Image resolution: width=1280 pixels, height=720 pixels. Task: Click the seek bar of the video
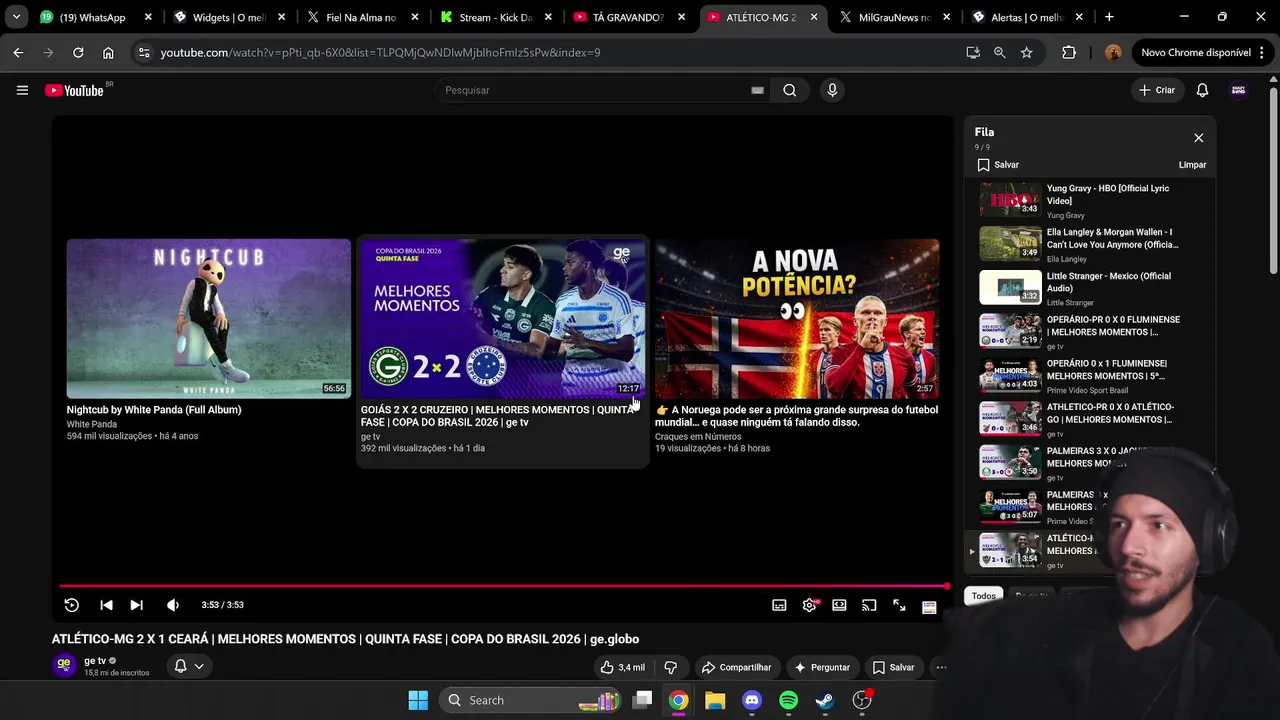(502, 586)
